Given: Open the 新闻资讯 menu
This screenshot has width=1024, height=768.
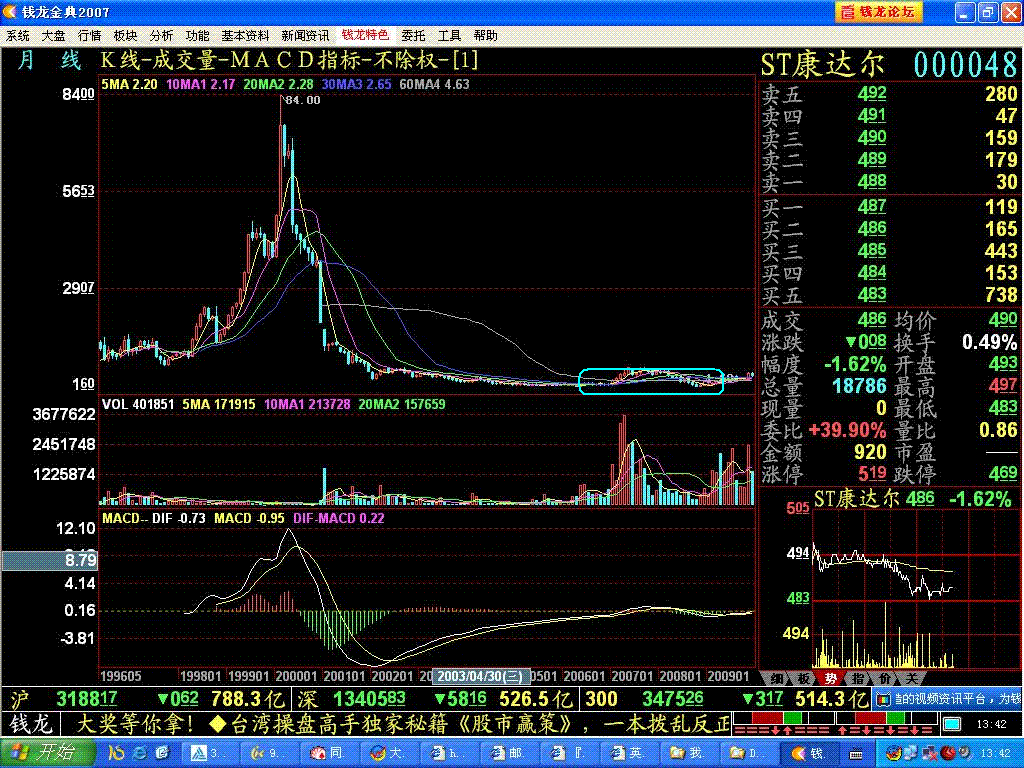Looking at the screenshot, I should click(305, 36).
